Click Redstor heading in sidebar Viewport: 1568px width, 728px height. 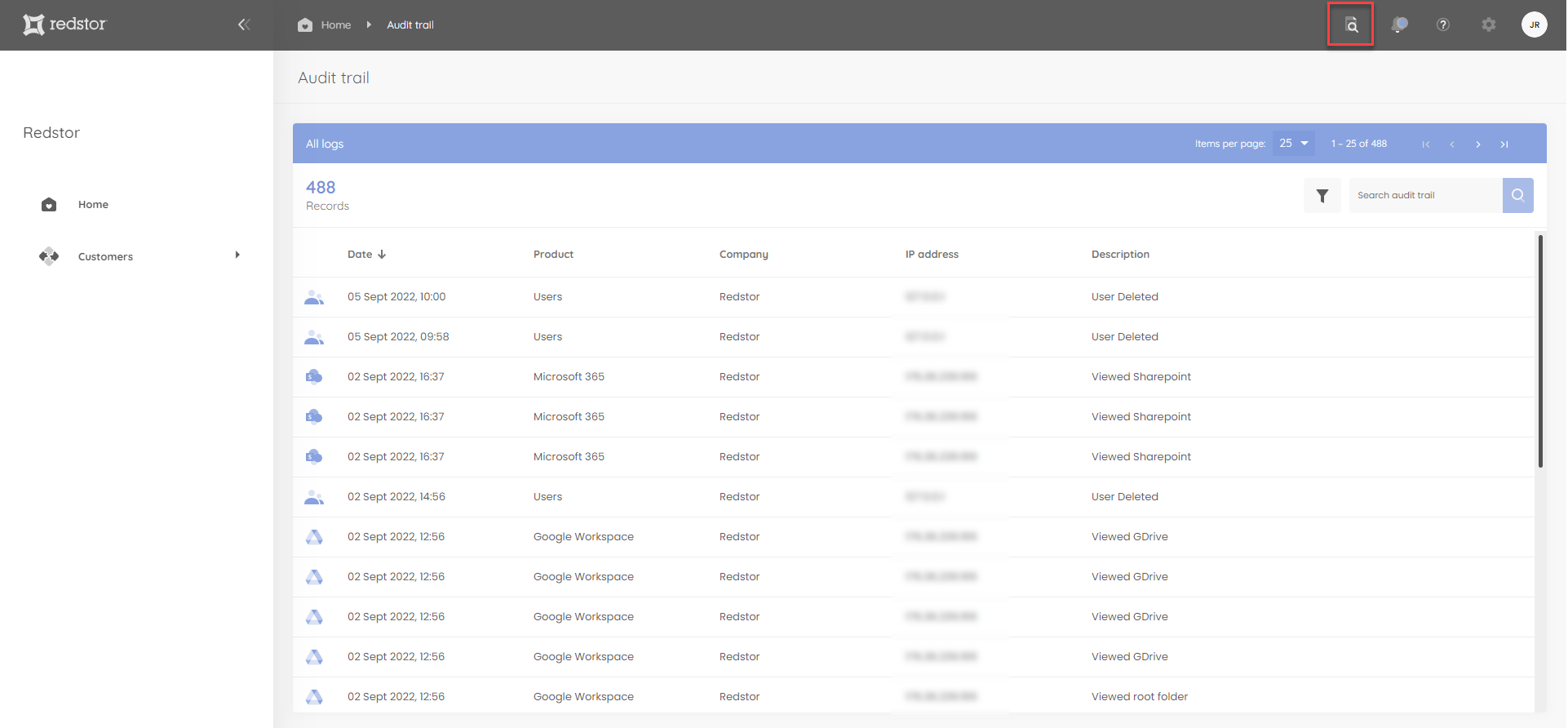51,133
